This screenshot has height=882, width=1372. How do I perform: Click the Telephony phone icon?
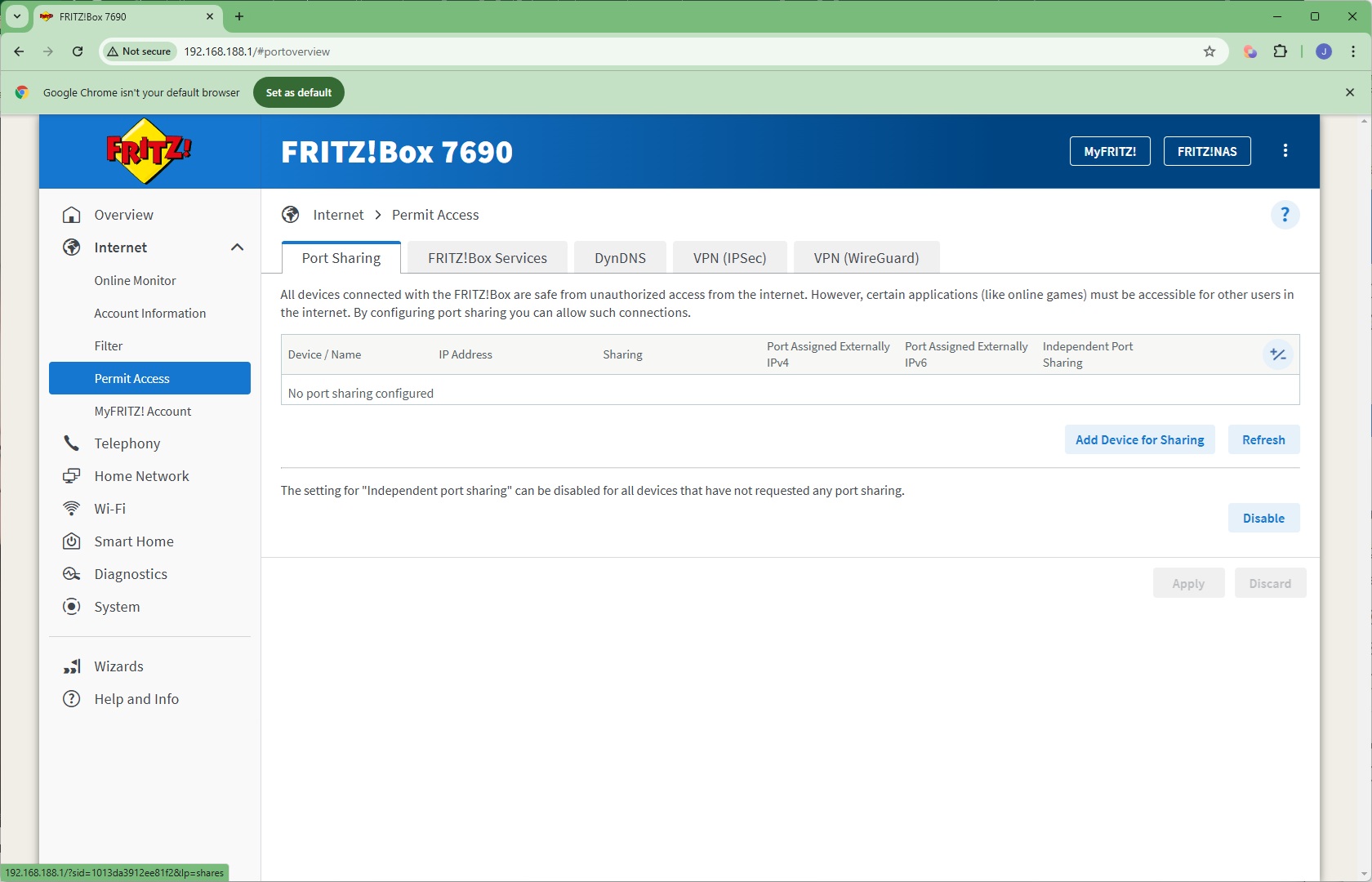[72, 443]
